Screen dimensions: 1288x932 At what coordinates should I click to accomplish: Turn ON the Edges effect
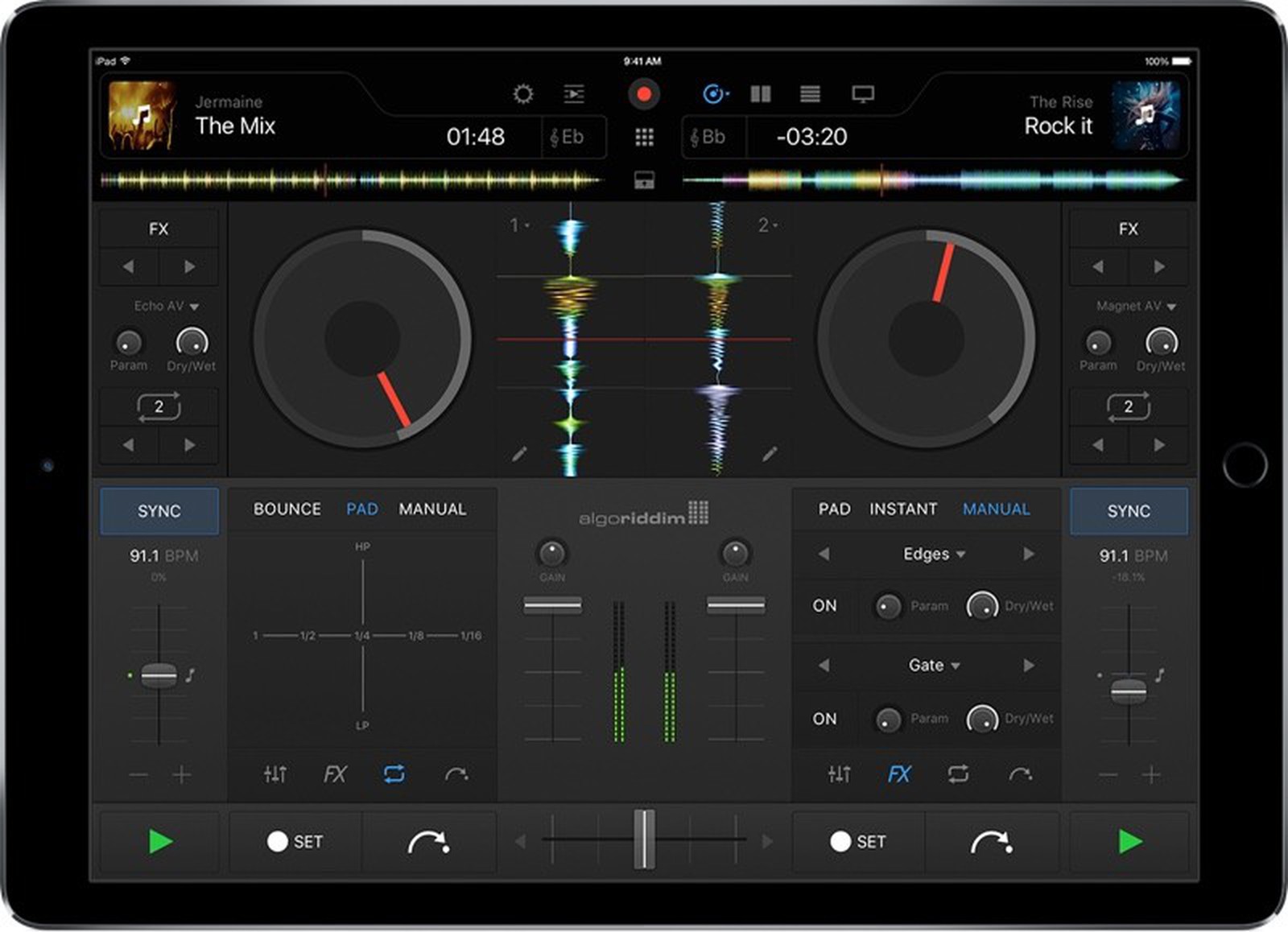824,606
